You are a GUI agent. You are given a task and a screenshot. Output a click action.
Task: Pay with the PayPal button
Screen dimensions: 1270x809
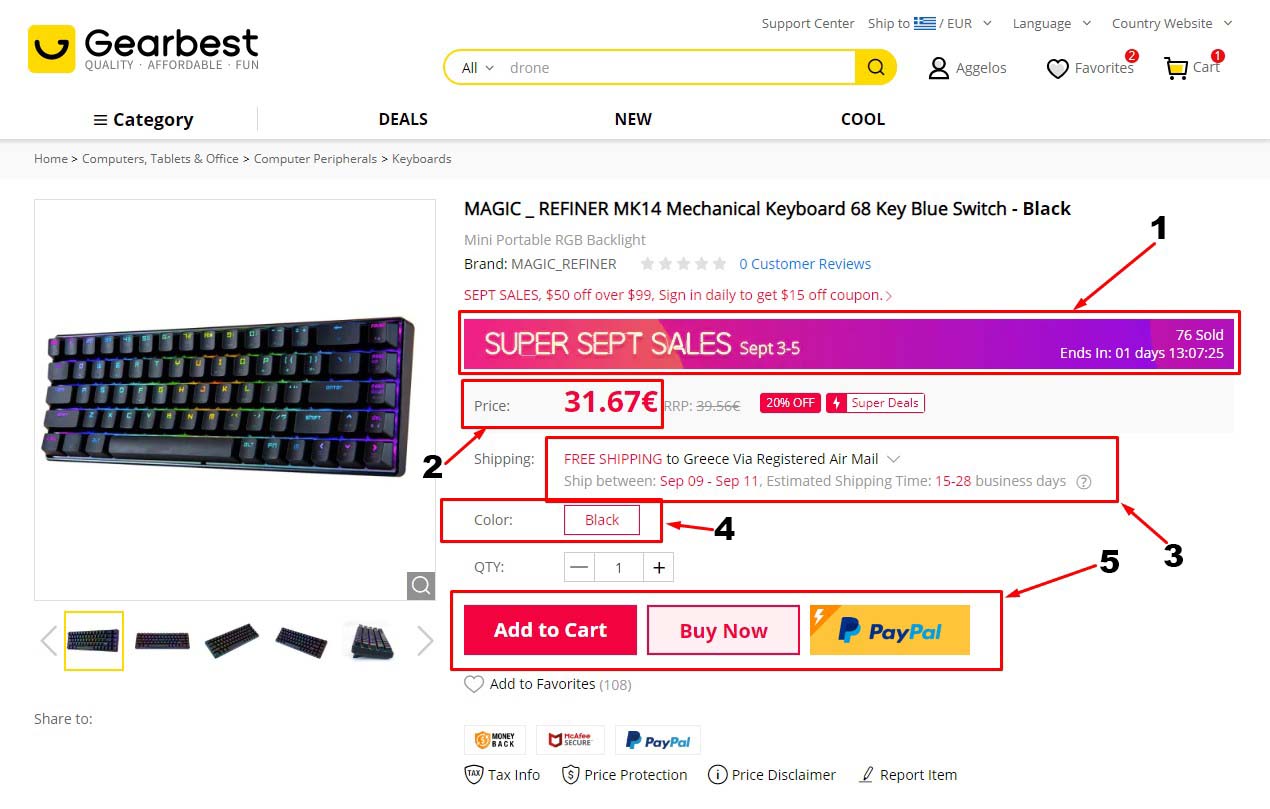[x=890, y=630]
